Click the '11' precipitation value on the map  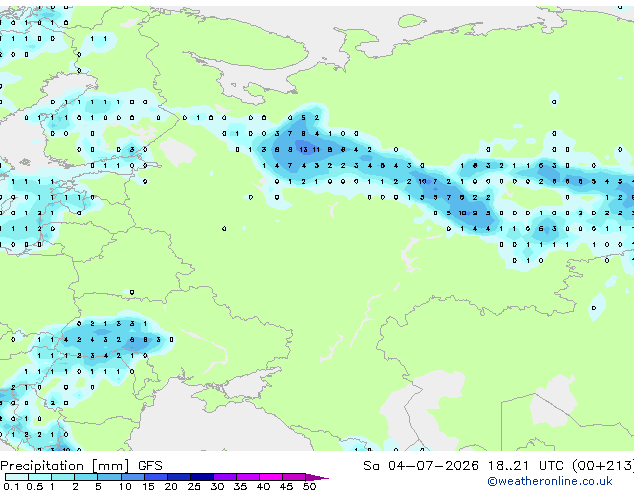pyautogui.click(x=316, y=150)
